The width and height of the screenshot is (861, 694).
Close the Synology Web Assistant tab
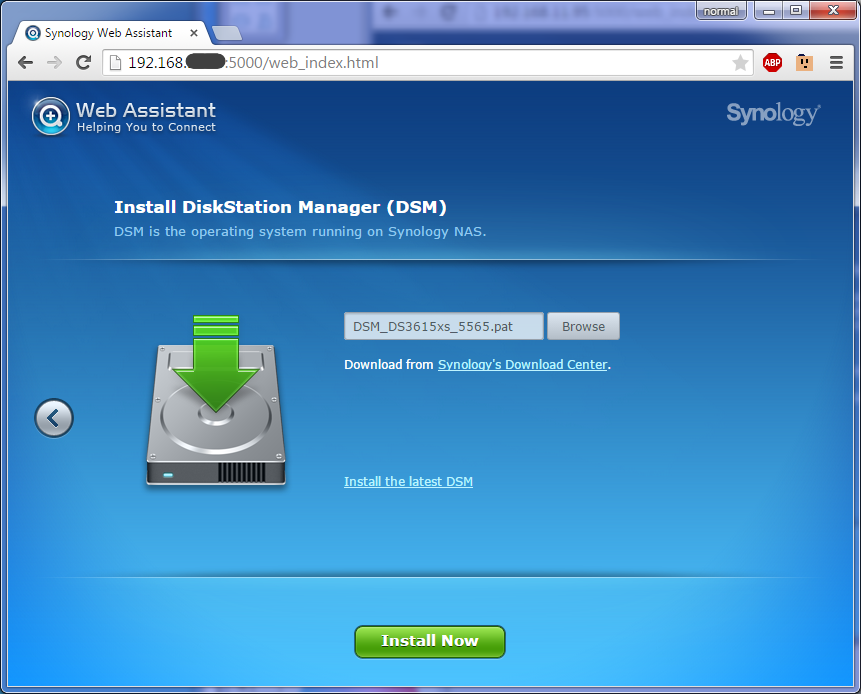(x=195, y=32)
